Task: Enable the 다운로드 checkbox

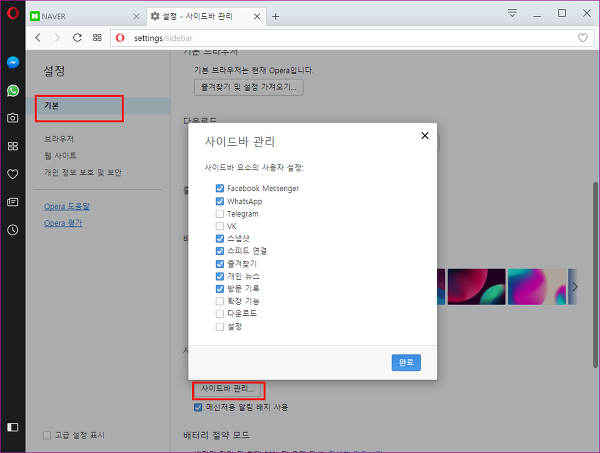Action: click(220, 314)
